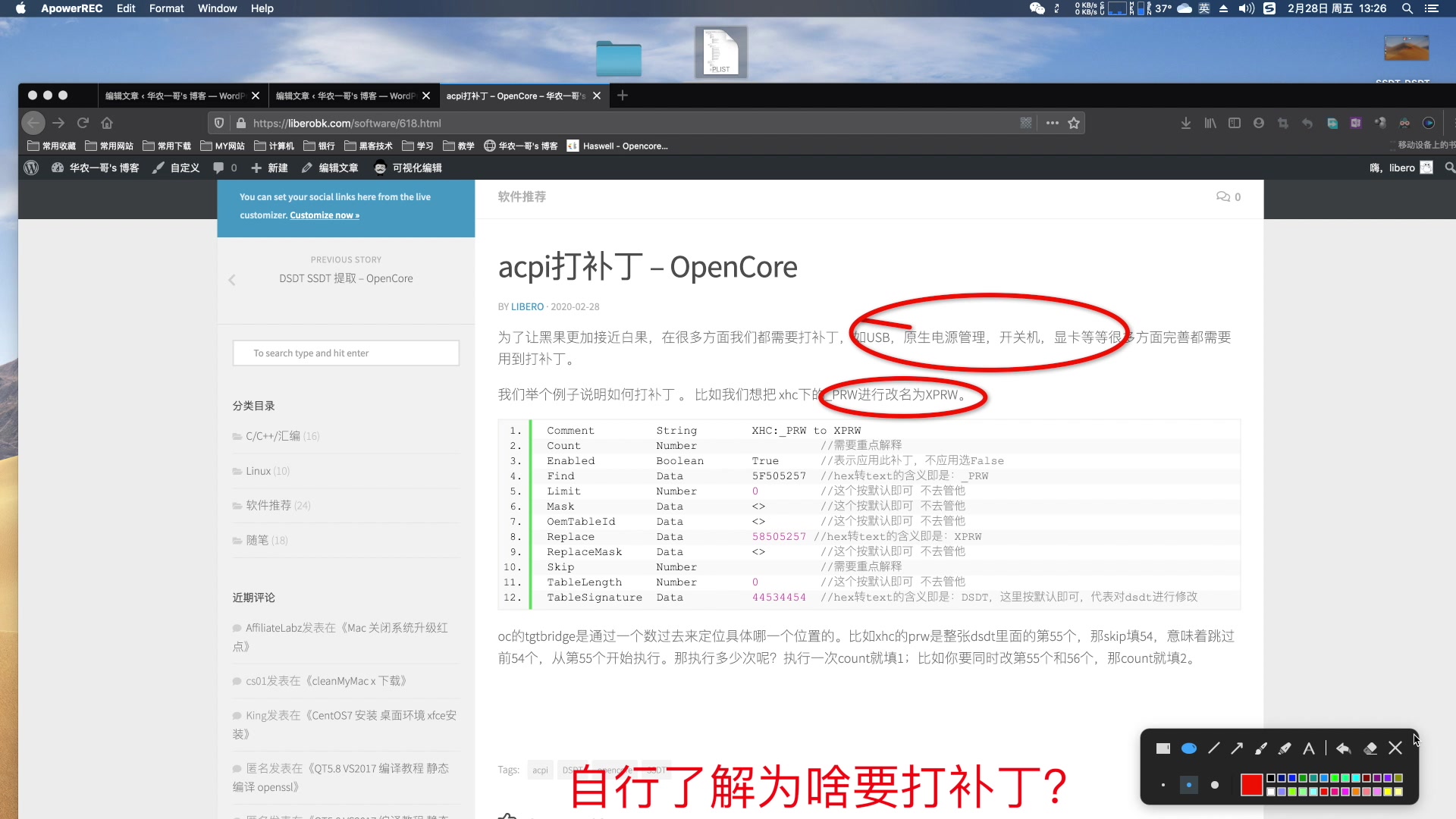Open a new browser tab

tap(623, 96)
